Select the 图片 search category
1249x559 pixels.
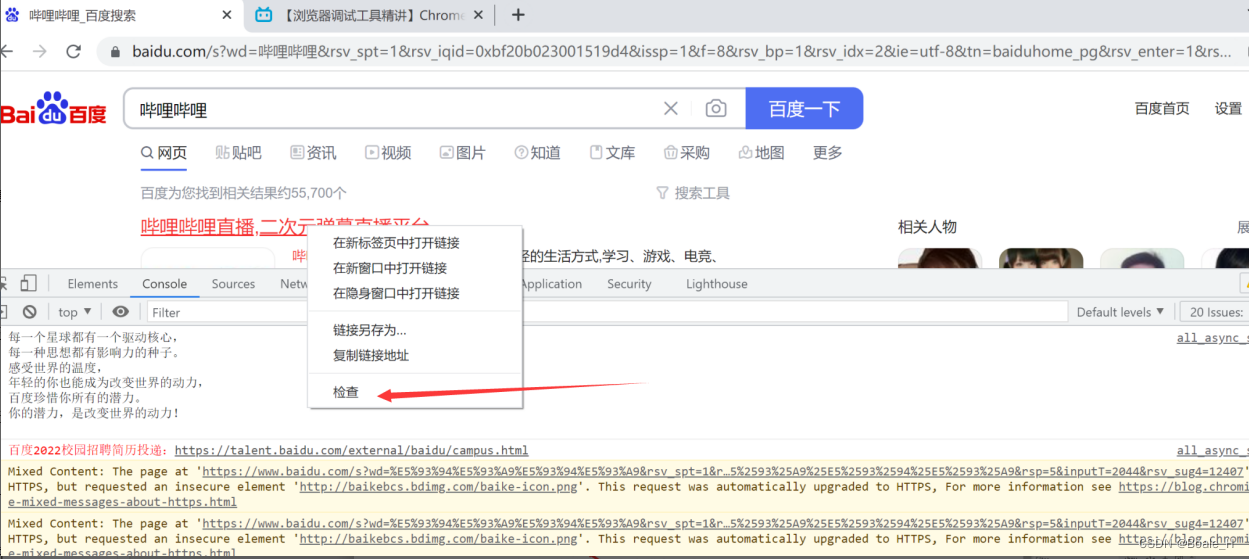463,153
